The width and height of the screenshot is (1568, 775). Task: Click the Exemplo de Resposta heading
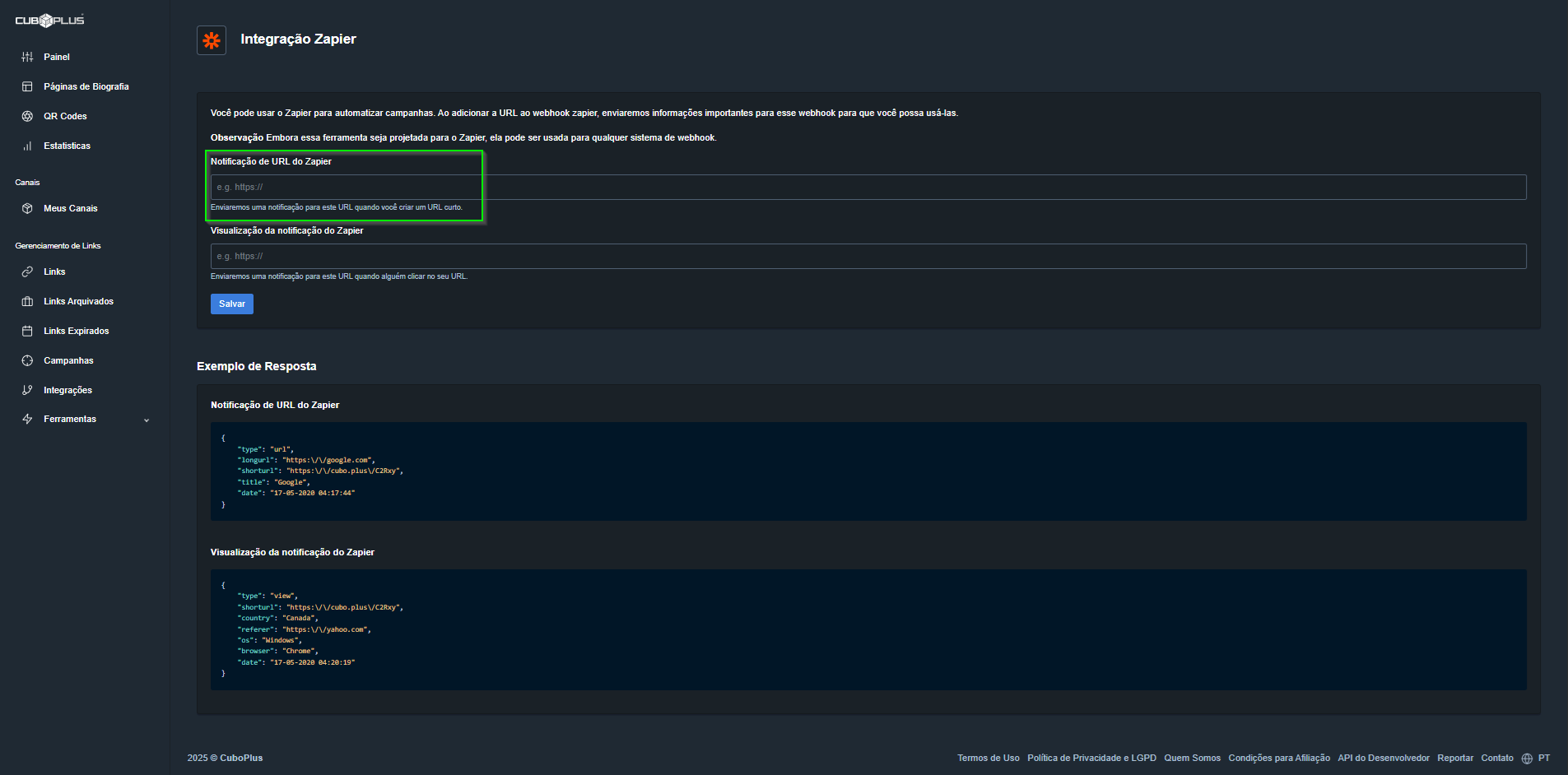pyautogui.click(x=256, y=366)
